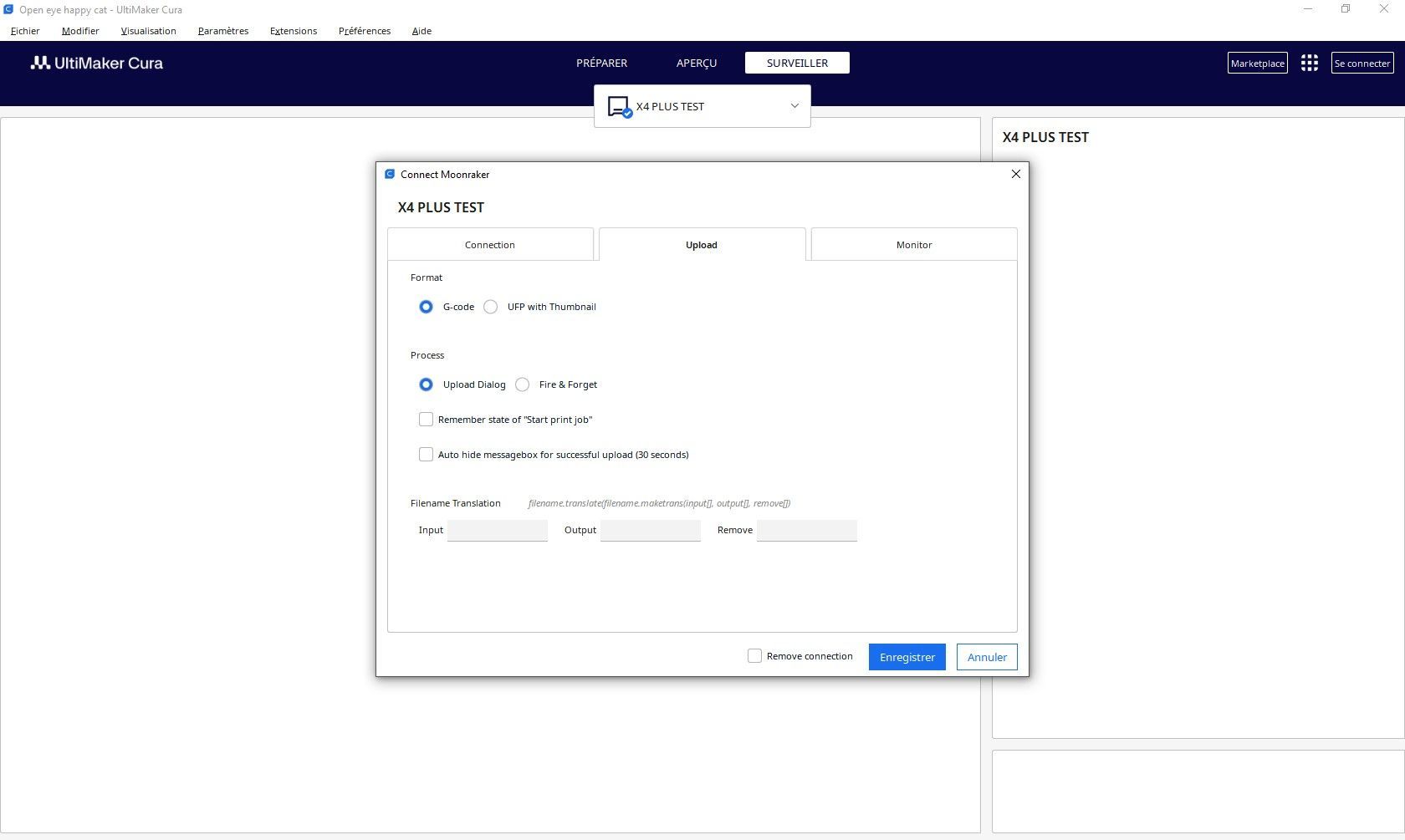
Task: Go to the SURVEILLER stage
Action: pyautogui.click(x=797, y=63)
